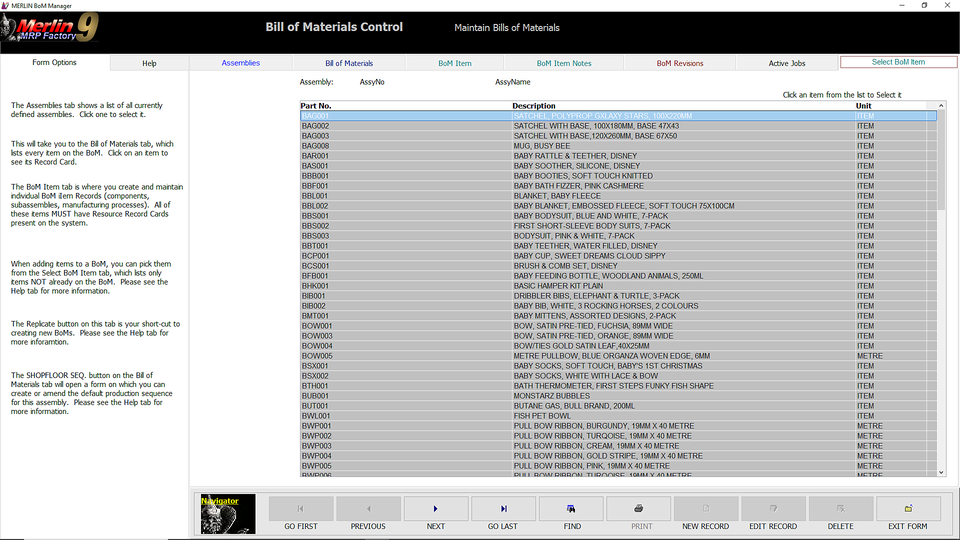Image resolution: width=960 pixels, height=540 pixels.
Task: Click the Navigator thumbnail image
Action: point(228,514)
